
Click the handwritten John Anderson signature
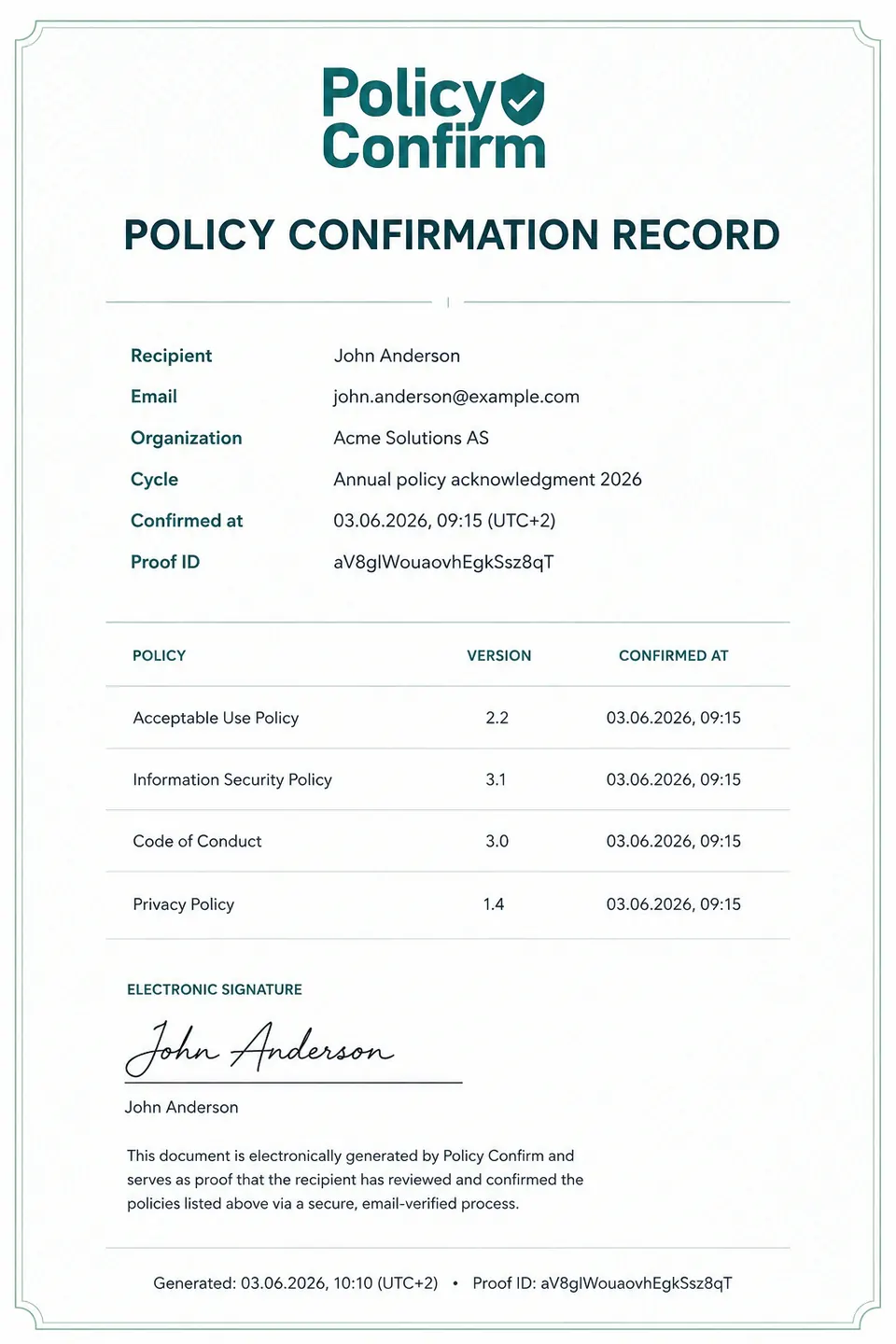259,1047
